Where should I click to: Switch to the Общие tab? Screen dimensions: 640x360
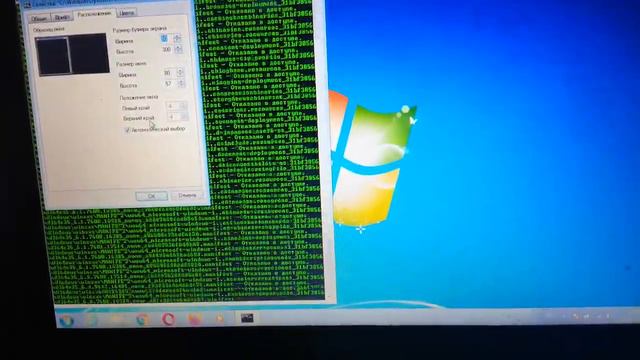click(39, 18)
